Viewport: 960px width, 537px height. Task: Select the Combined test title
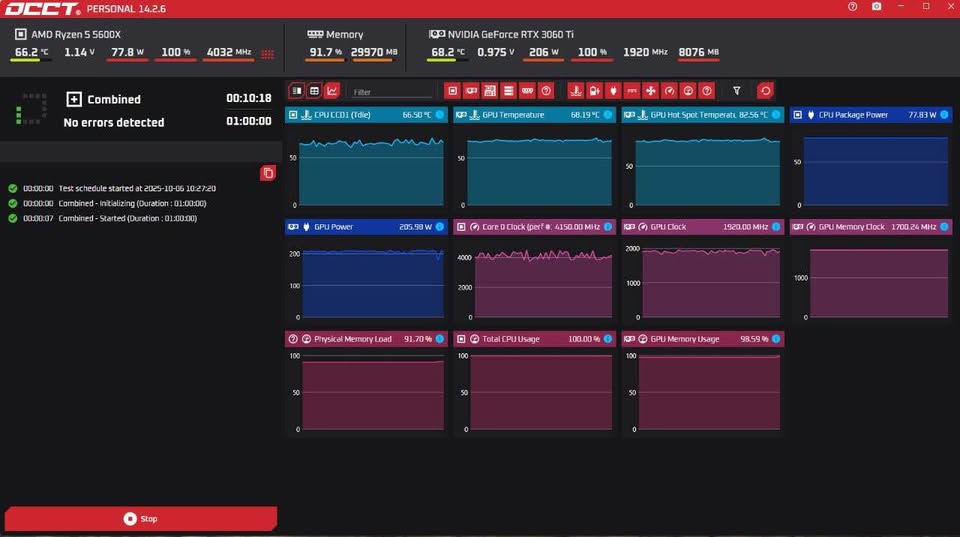[113, 99]
